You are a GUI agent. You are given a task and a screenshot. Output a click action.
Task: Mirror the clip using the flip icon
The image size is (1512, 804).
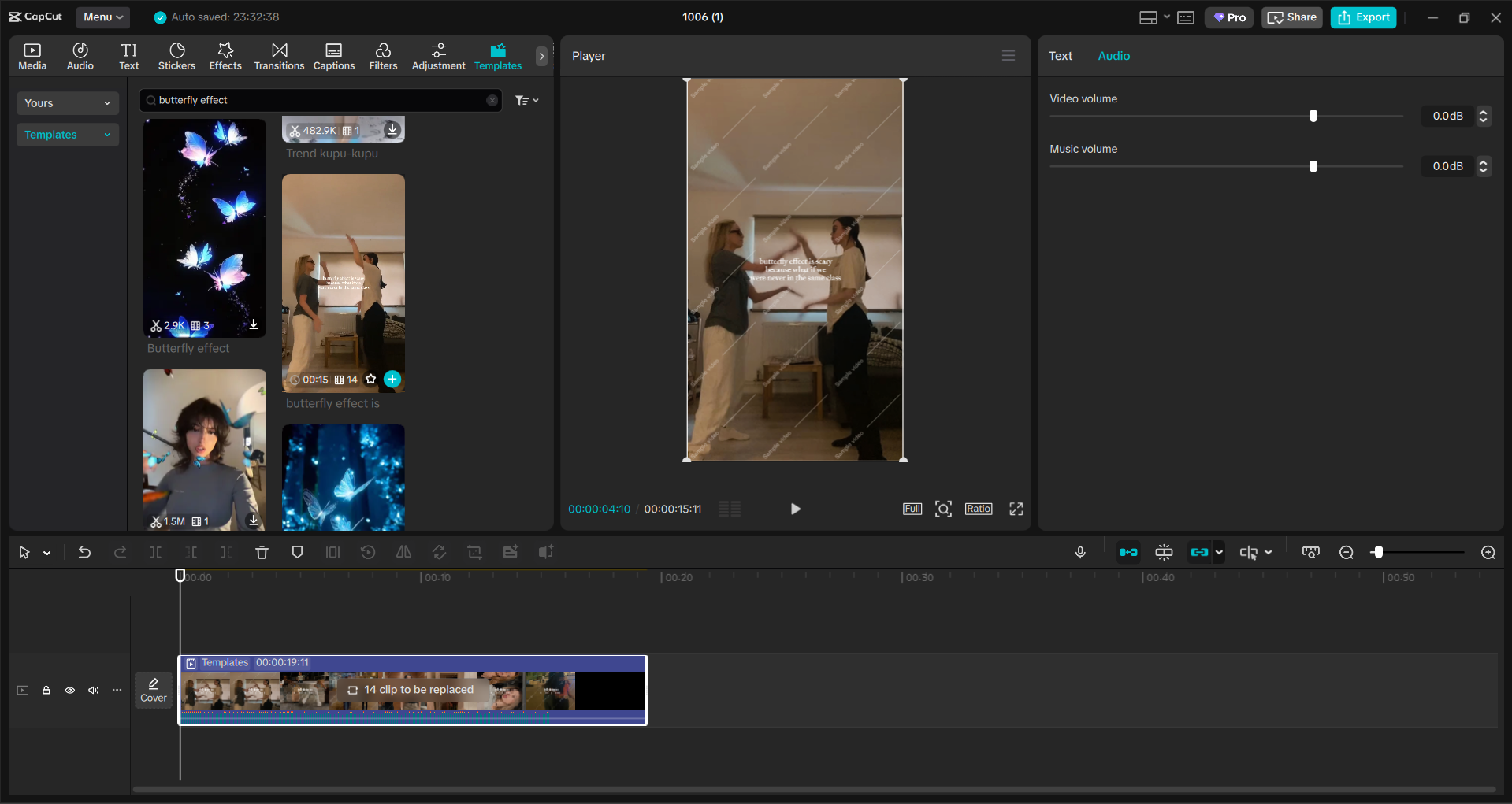coord(403,552)
